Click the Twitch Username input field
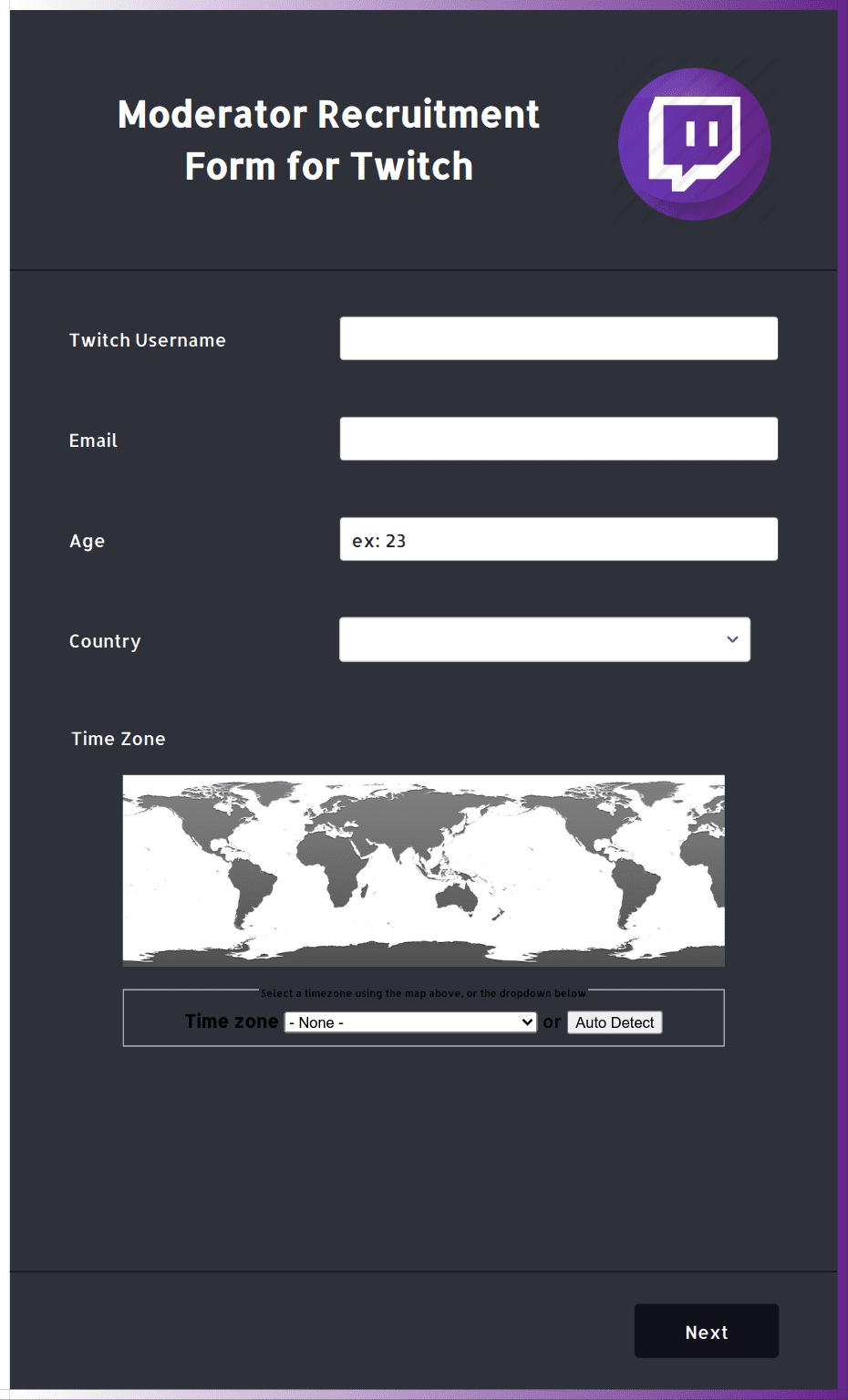This screenshot has height=1400, width=848. pos(558,337)
